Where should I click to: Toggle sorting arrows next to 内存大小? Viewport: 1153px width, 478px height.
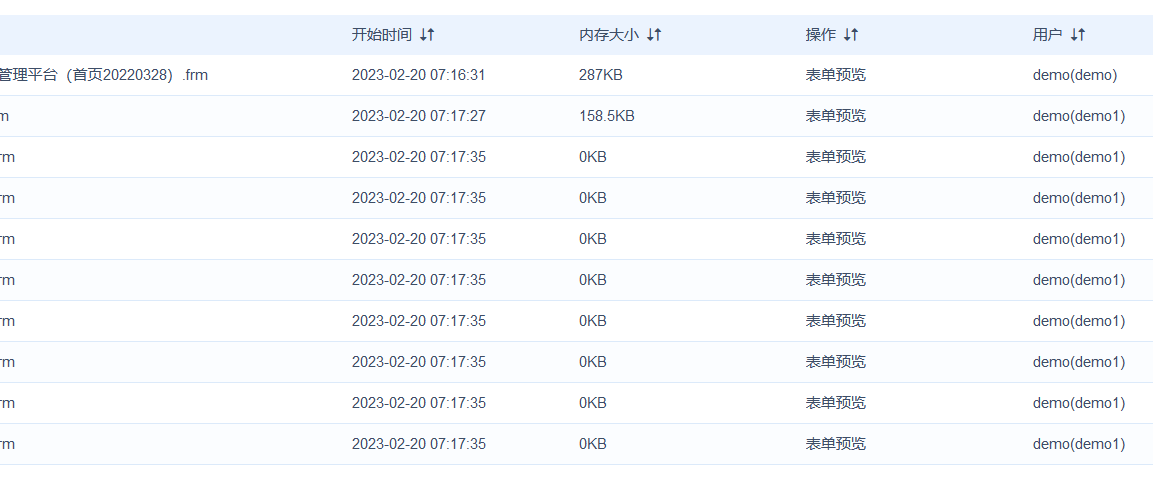654,35
